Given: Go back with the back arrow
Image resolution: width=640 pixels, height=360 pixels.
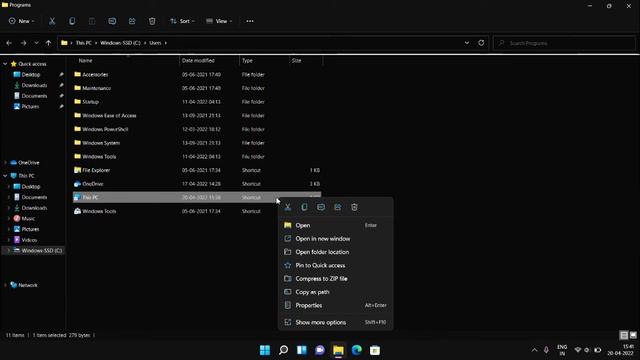Looking at the screenshot, I should [9, 43].
